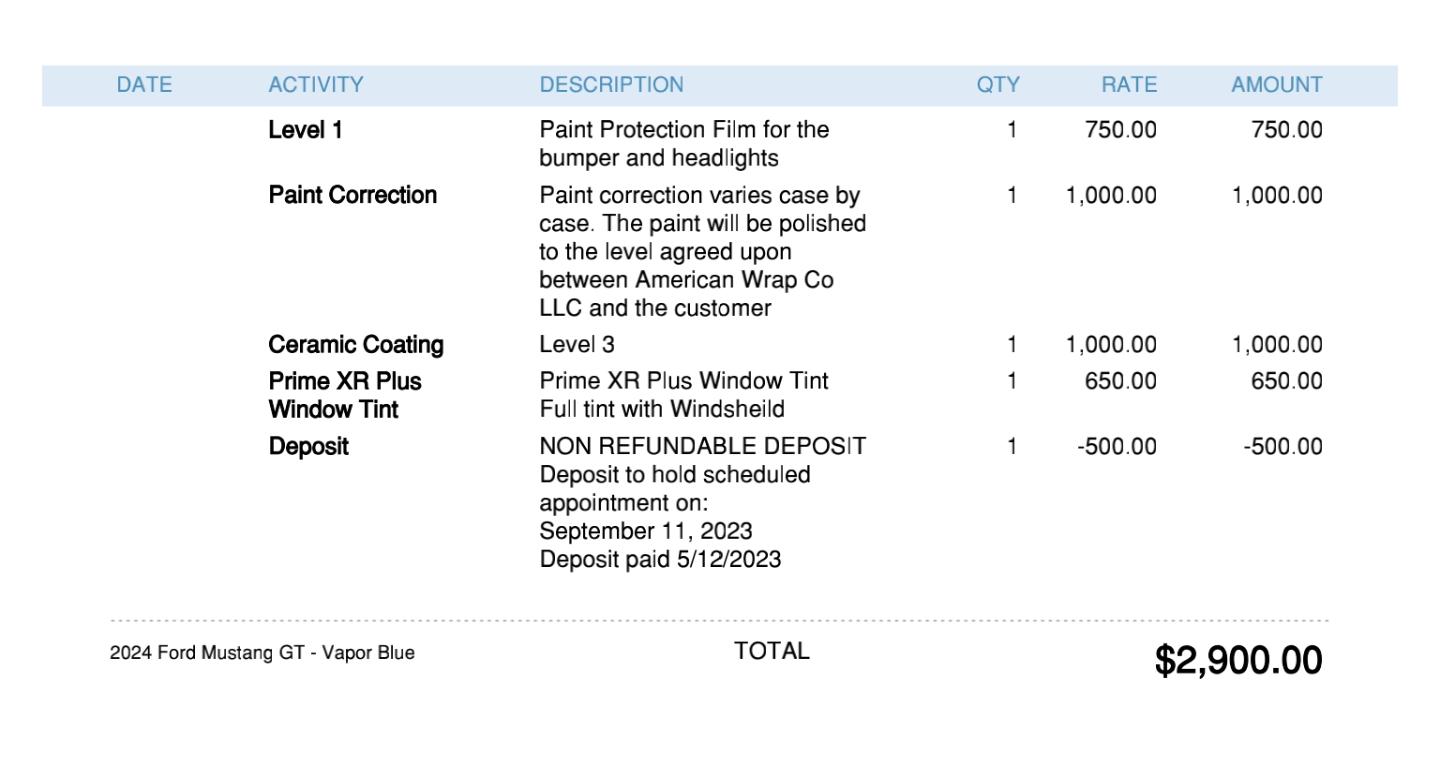The width and height of the screenshot is (1440, 774).
Task: Click the Paint Protection Film description
Action: click(x=684, y=144)
